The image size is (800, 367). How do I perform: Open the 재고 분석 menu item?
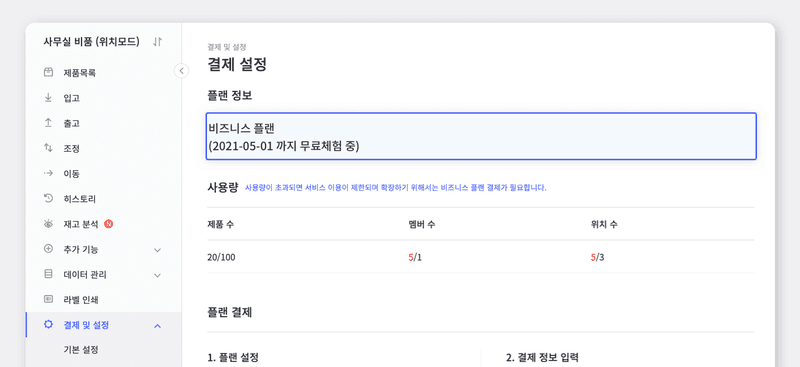tap(81, 224)
